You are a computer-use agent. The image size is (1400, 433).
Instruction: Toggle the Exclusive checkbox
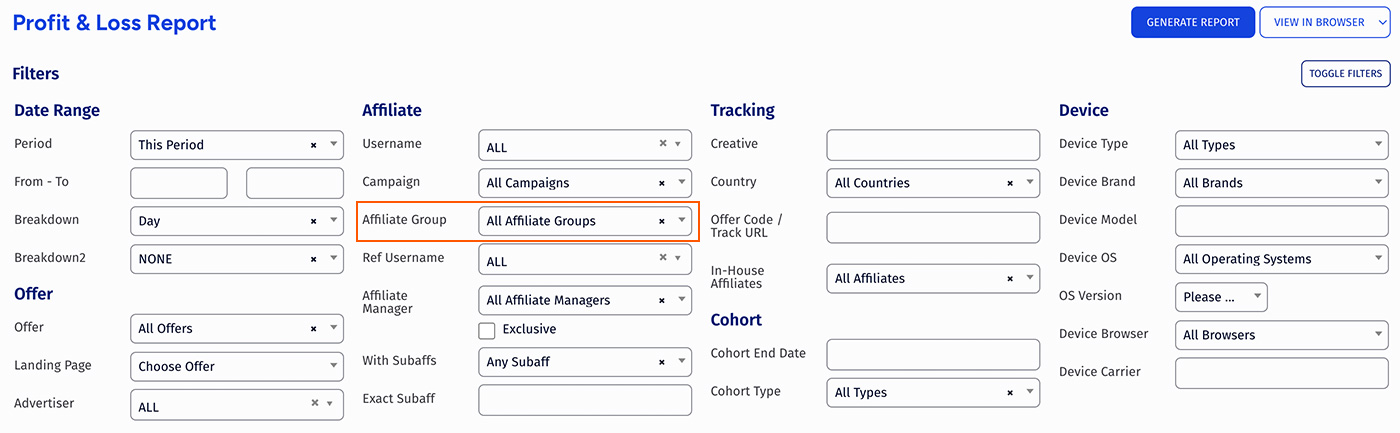point(487,330)
